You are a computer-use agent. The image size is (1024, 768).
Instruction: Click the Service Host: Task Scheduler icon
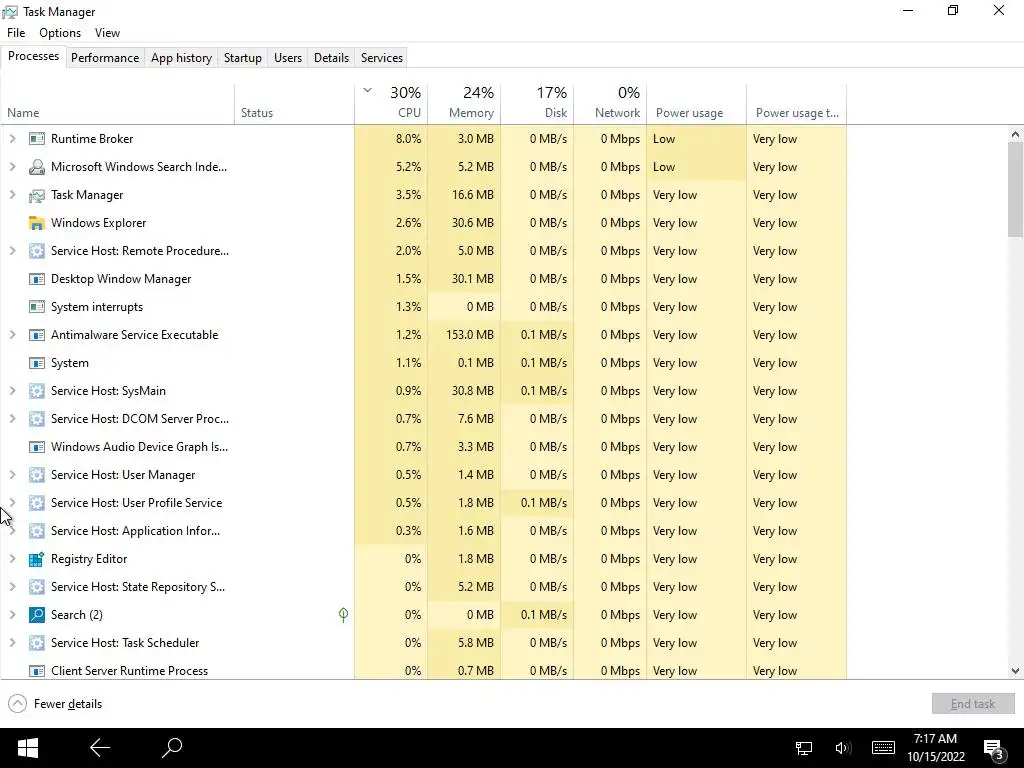pyautogui.click(x=37, y=643)
